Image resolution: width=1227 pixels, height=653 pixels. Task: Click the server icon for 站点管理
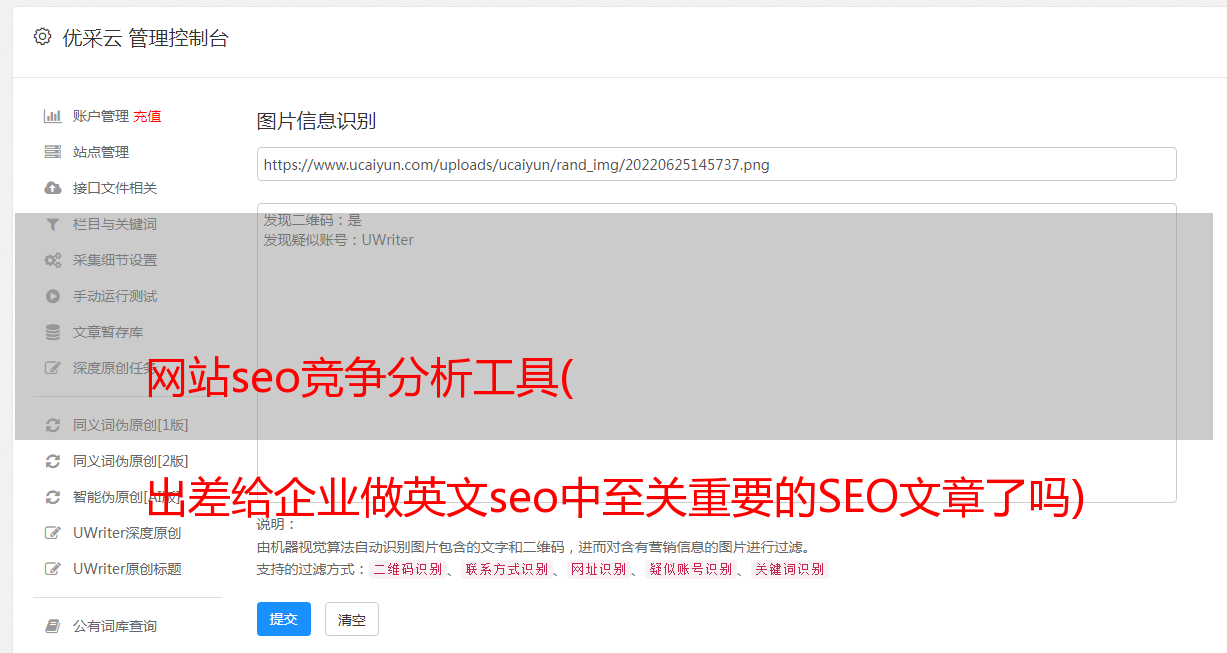[x=53, y=152]
